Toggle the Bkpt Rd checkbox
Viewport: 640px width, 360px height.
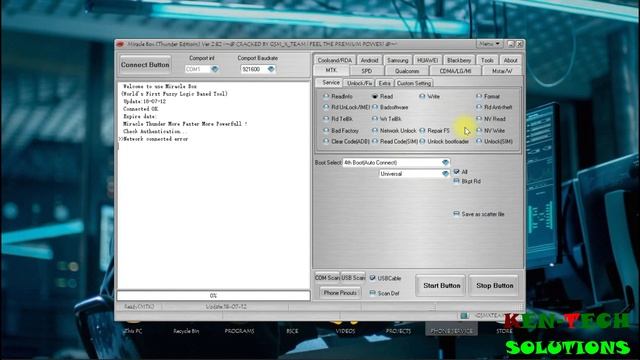(x=456, y=181)
